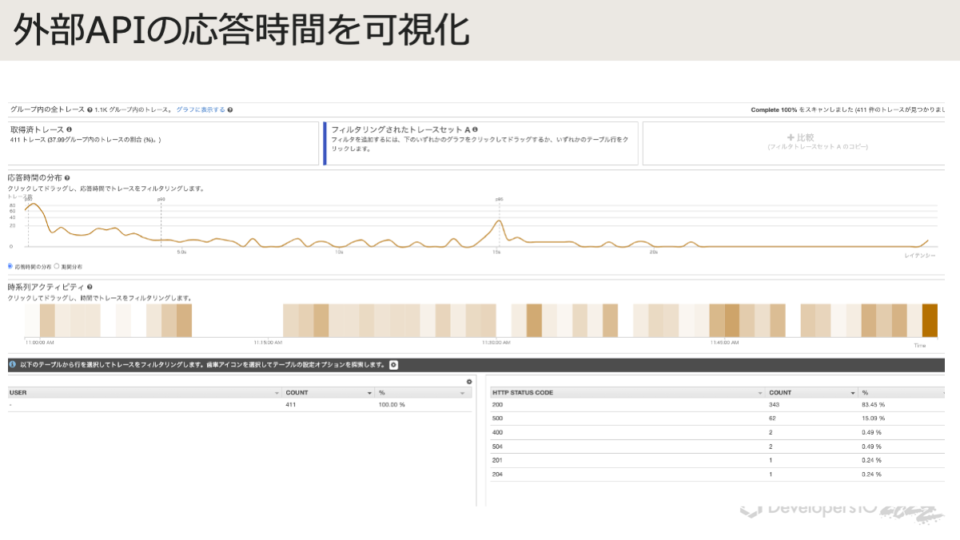
Task: Open COUNT dropdown in HTTP status table
Action: pos(853,393)
